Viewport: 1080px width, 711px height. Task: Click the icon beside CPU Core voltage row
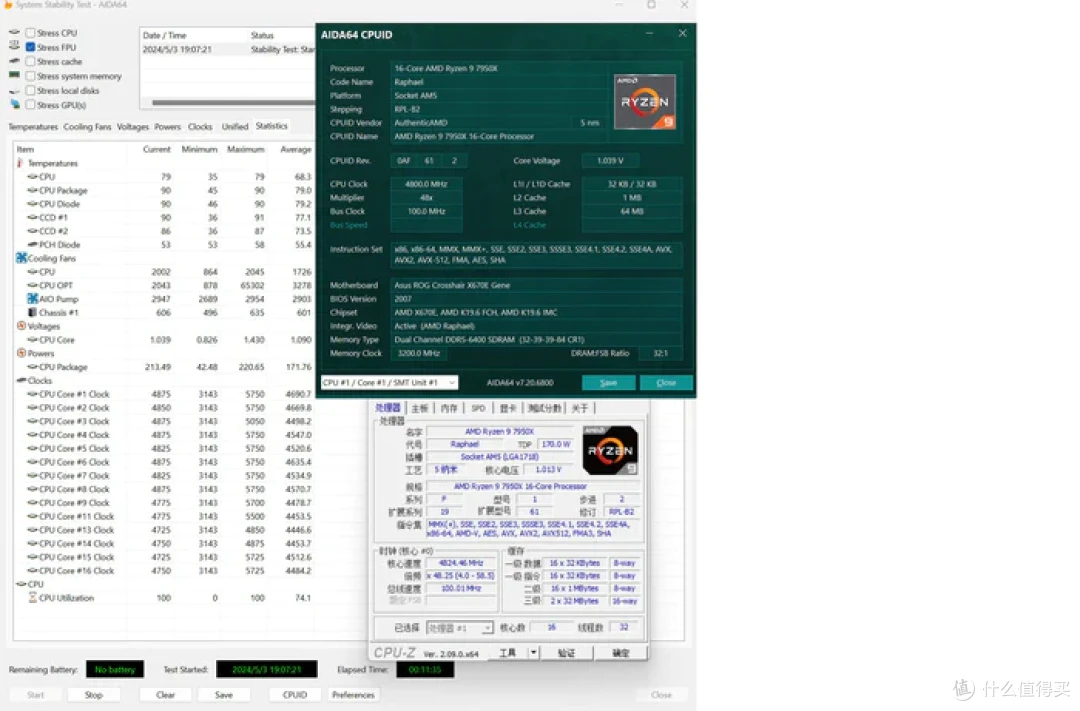coord(32,340)
